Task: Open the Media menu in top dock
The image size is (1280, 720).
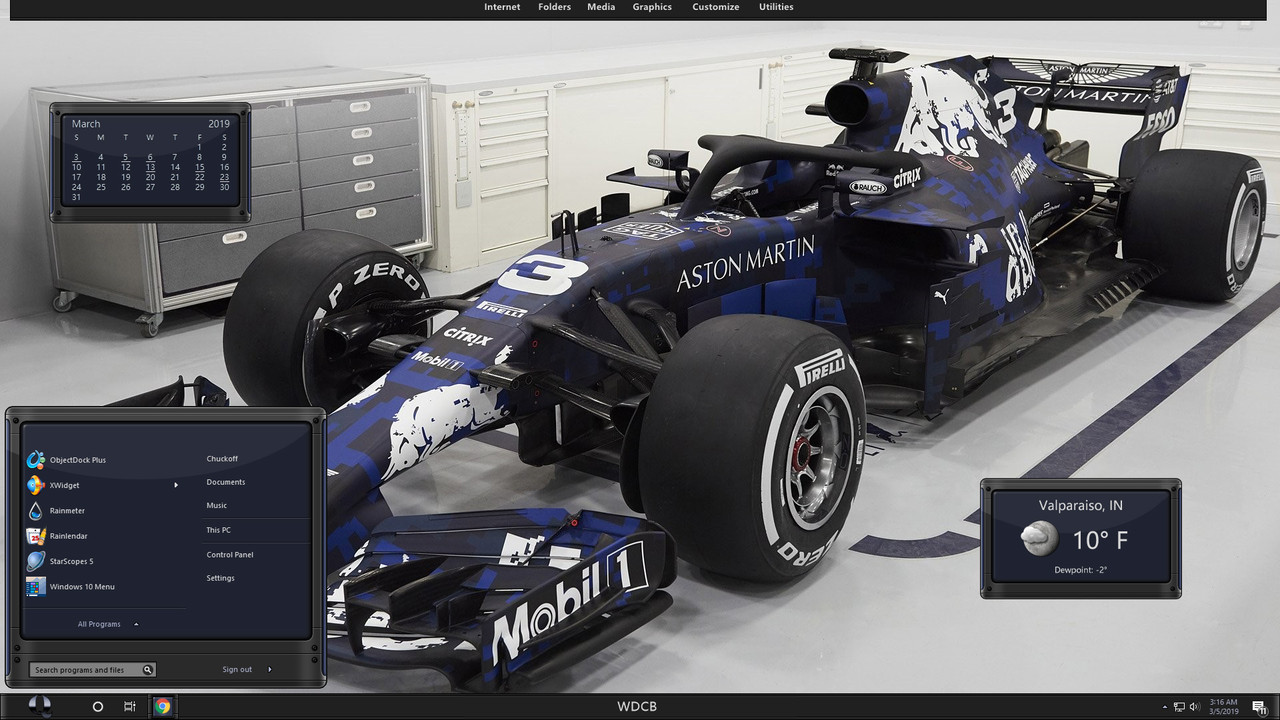Action: point(601,7)
